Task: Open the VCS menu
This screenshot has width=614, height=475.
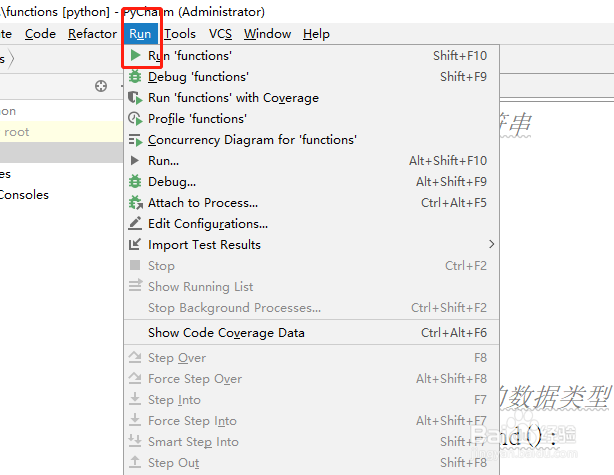Action: [220, 34]
